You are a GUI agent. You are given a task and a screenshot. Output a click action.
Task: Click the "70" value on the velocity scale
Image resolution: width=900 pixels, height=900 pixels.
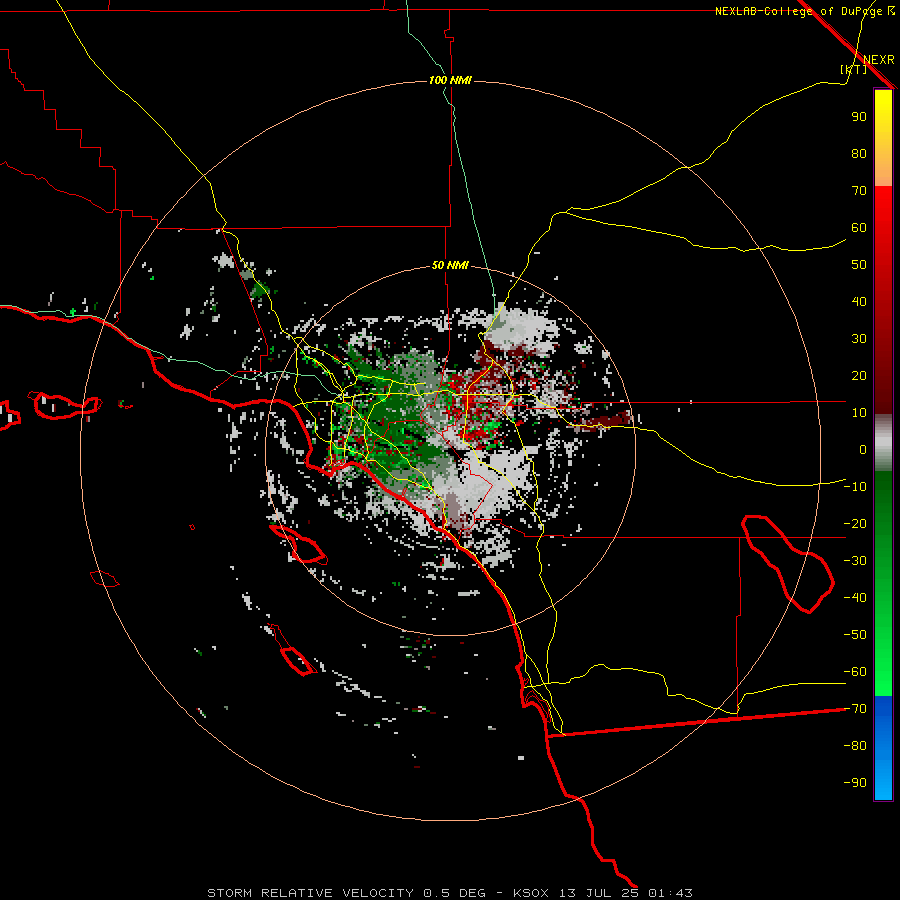pyautogui.click(x=859, y=191)
